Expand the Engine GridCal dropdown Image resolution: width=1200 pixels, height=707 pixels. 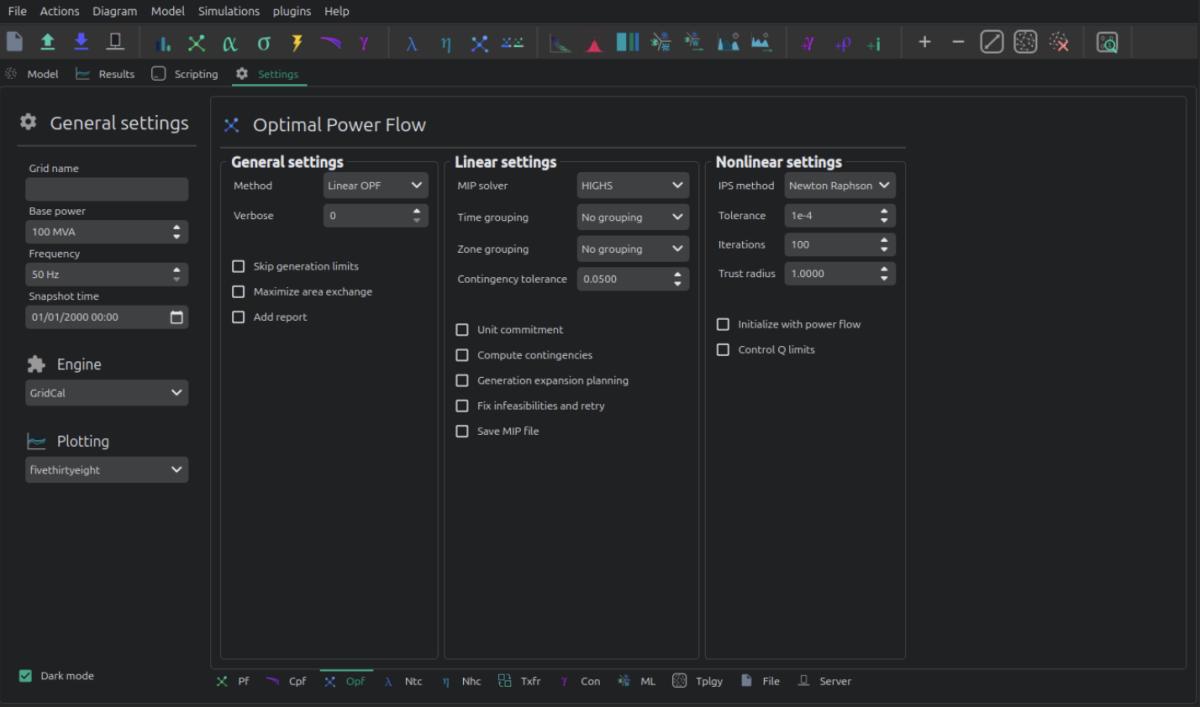point(107,393)
